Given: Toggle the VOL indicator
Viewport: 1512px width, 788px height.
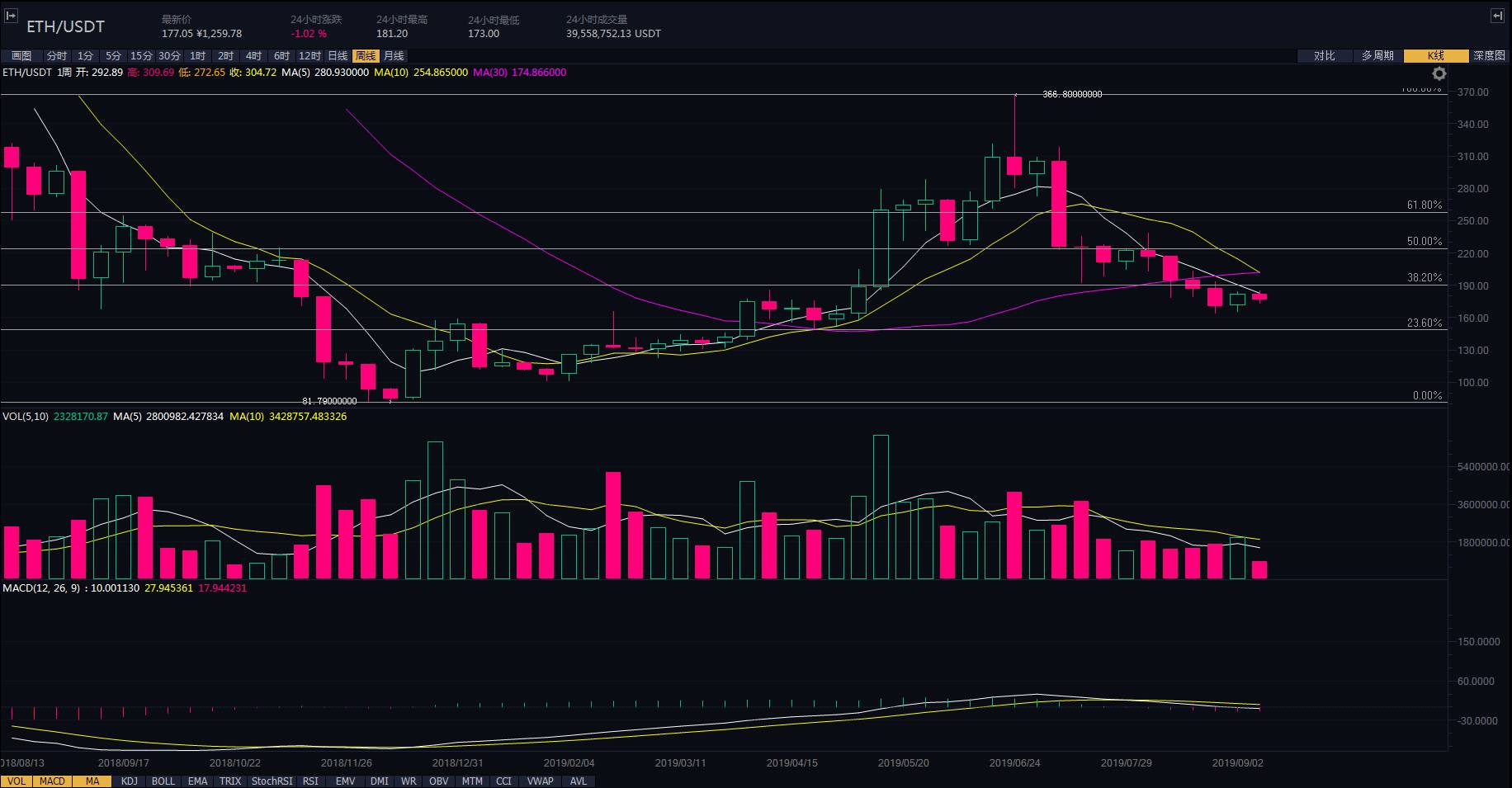Looking at the screenshot, I should (x=17, y=781).
